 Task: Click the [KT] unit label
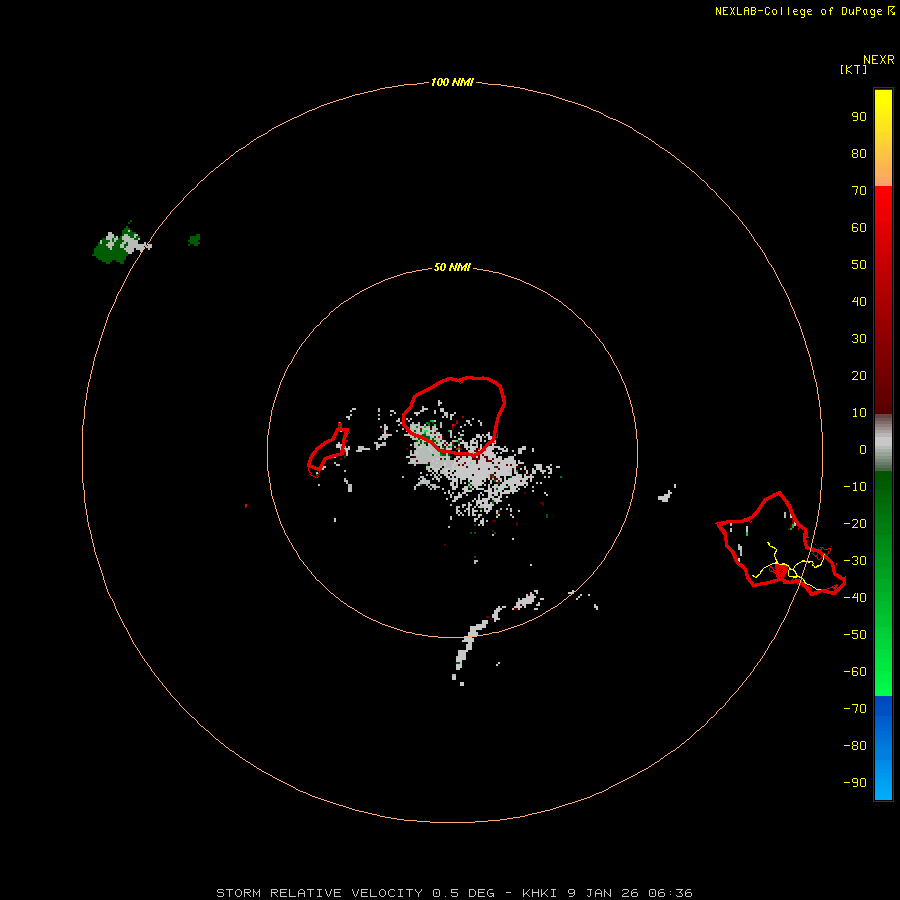[854, 69]
